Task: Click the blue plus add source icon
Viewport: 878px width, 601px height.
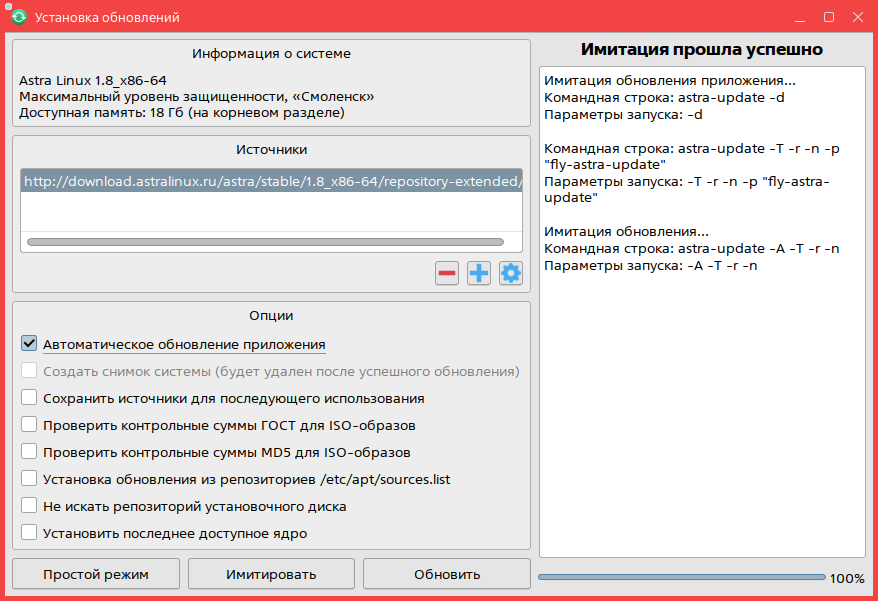Action: (x=479, y=273)
